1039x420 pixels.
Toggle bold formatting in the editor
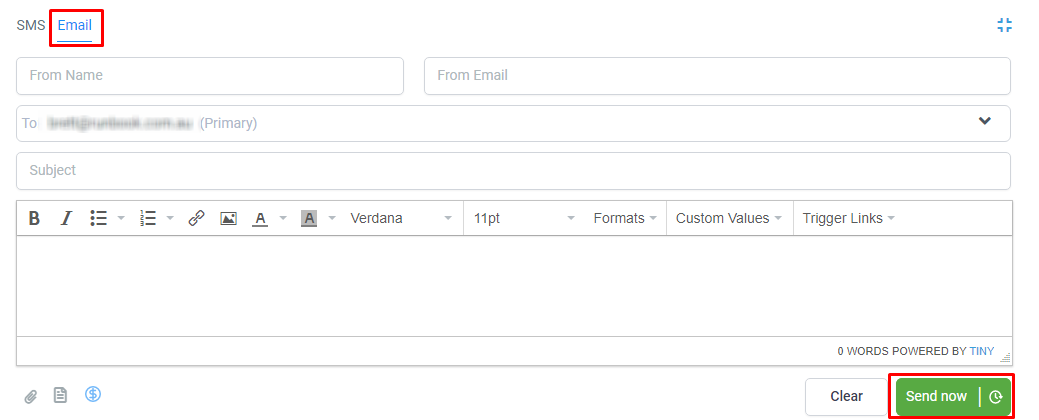coord(34,218)
